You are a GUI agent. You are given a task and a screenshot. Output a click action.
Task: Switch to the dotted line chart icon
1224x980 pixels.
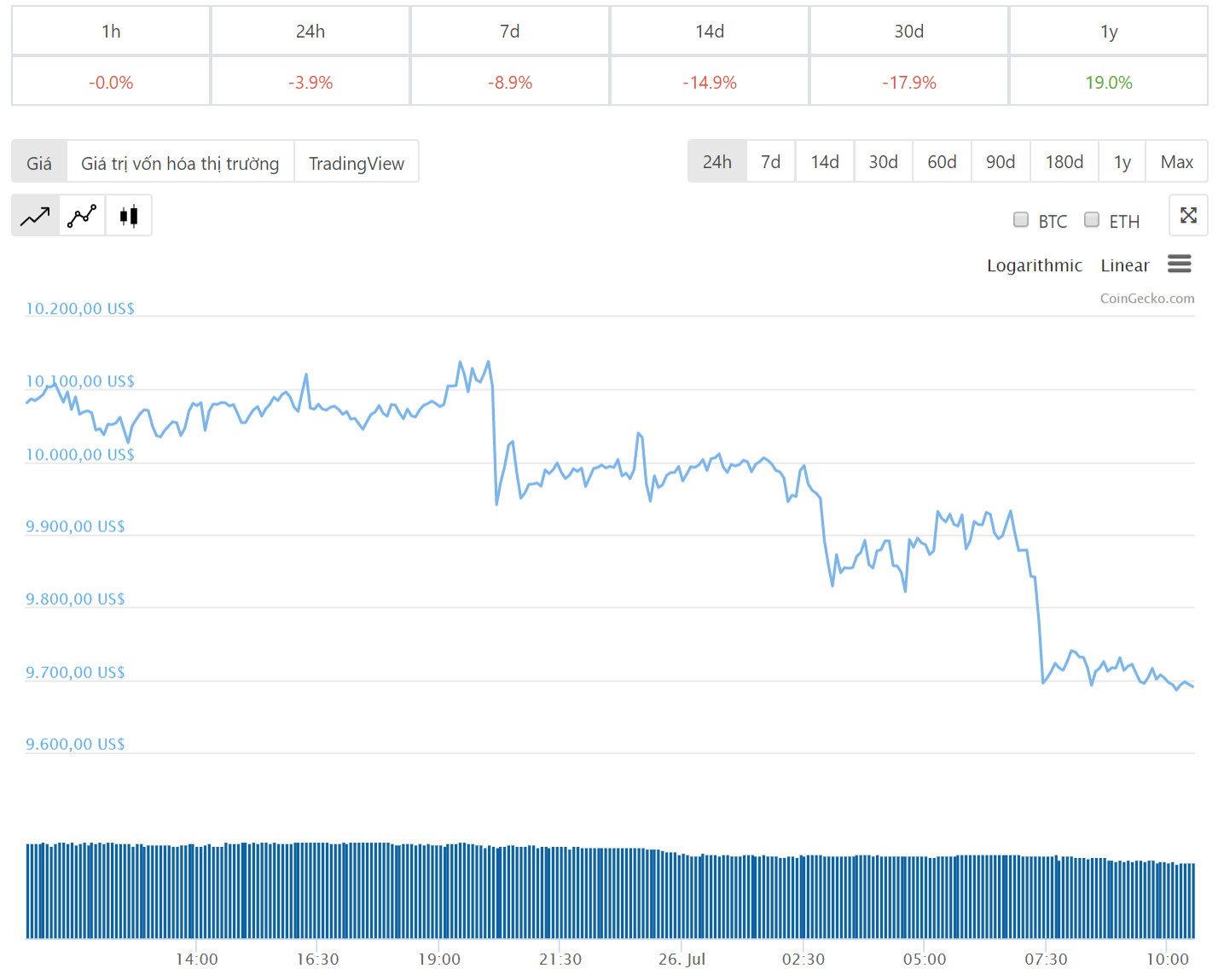tap(82, 216)
